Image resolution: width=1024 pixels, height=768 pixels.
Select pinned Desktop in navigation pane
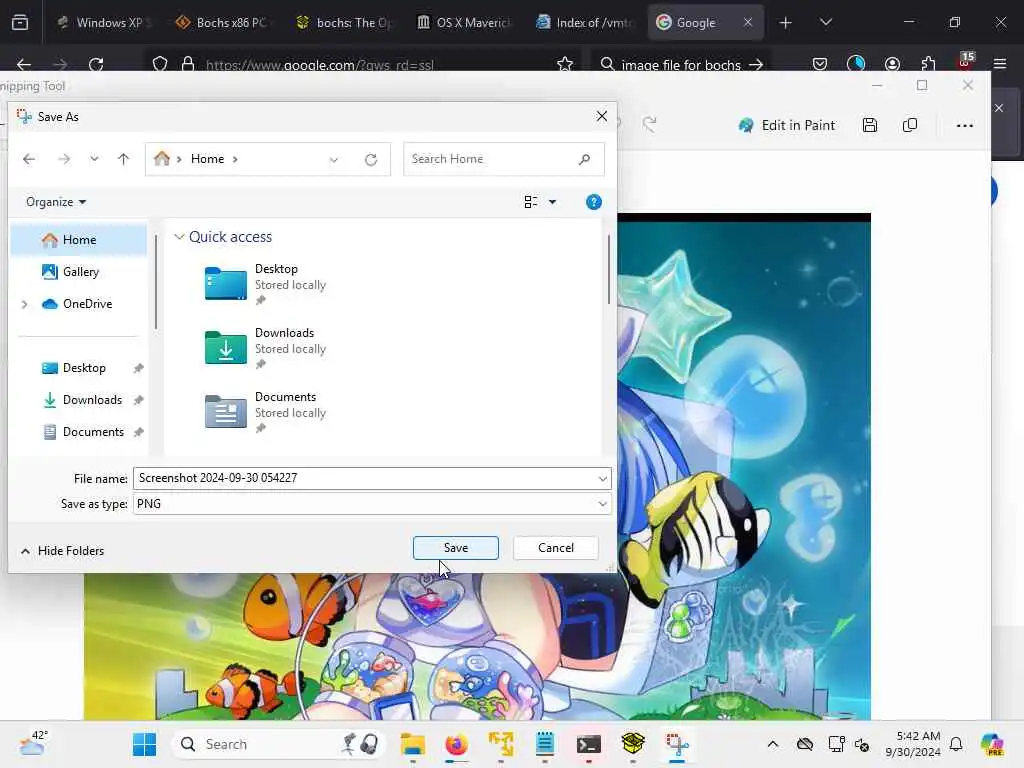click(84, 368)
